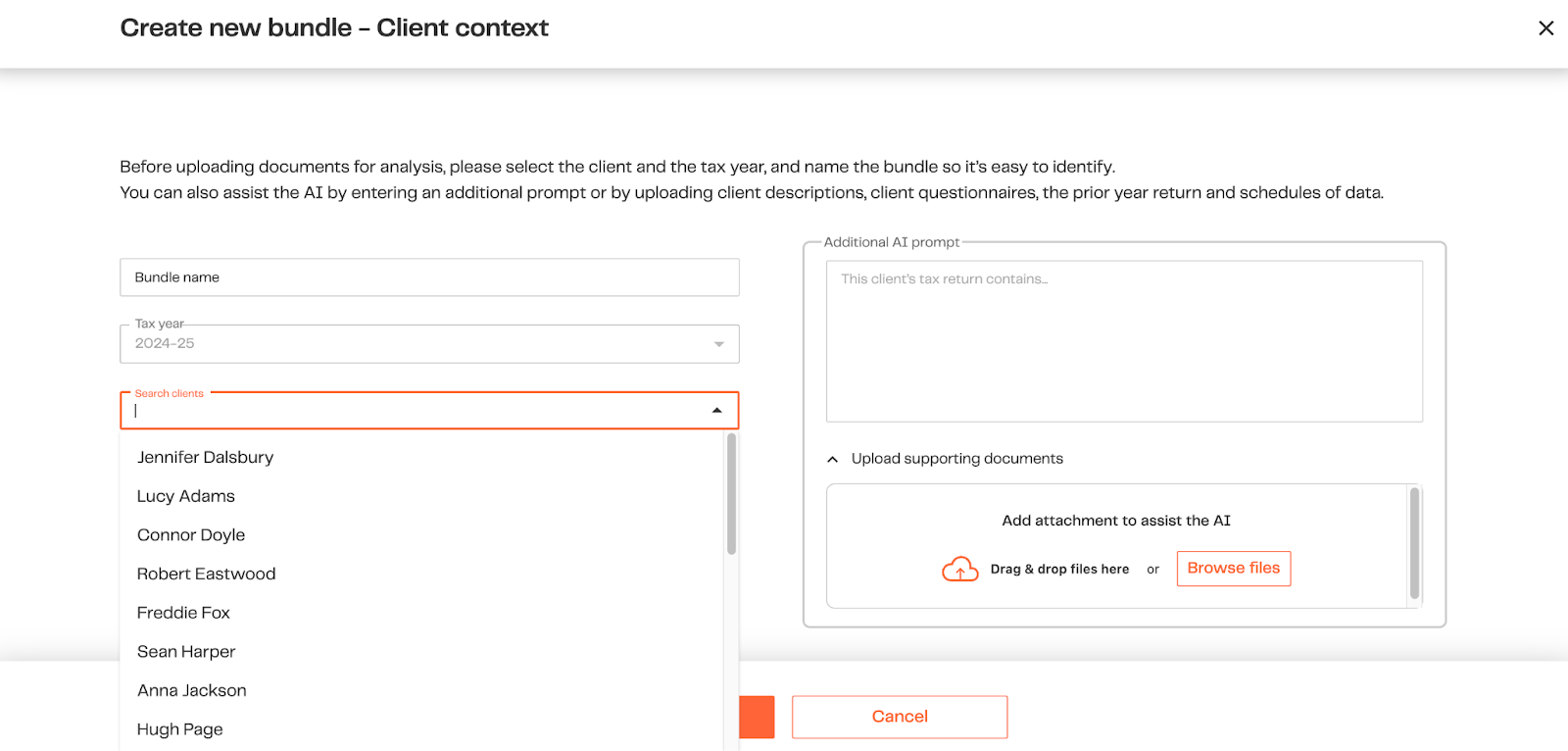
Task: Choose Lucy Adams from the list
Action: pos(186,496)
